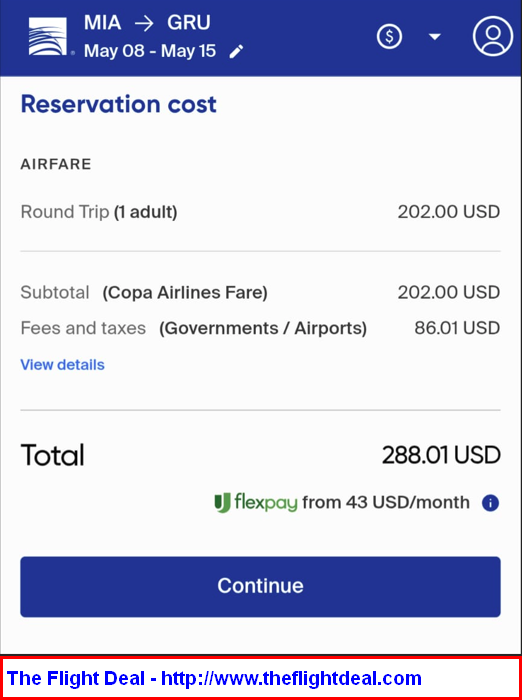Click the arrow between MIA and GRU
The height and width of the screenshot is (700, 522).
coord(144,23)
